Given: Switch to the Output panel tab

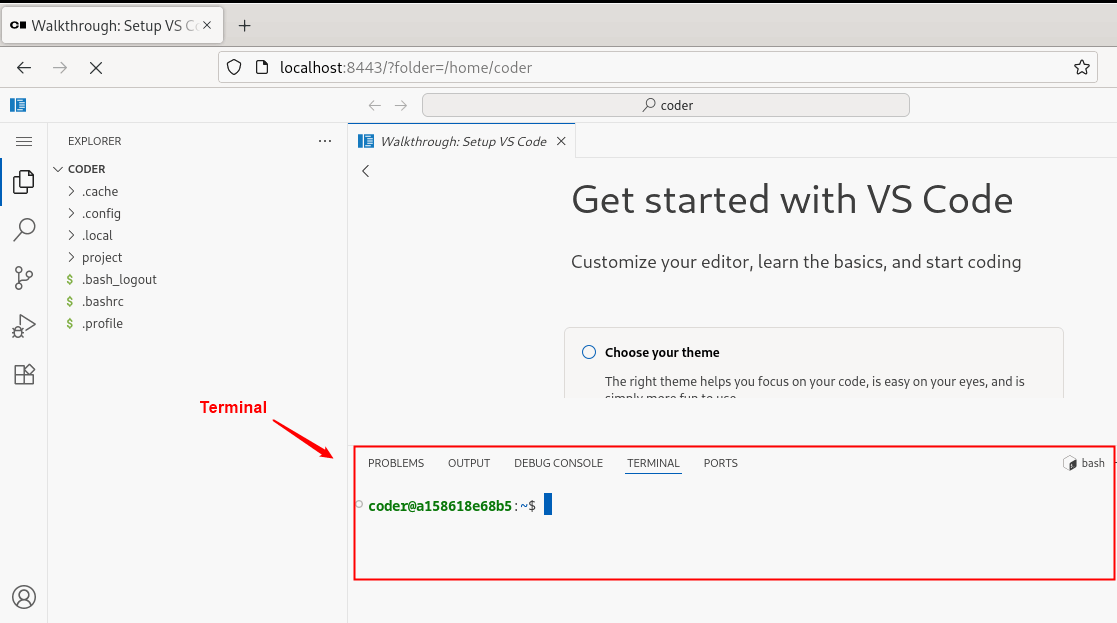Looking at the screenshot, I should [469, 463].
